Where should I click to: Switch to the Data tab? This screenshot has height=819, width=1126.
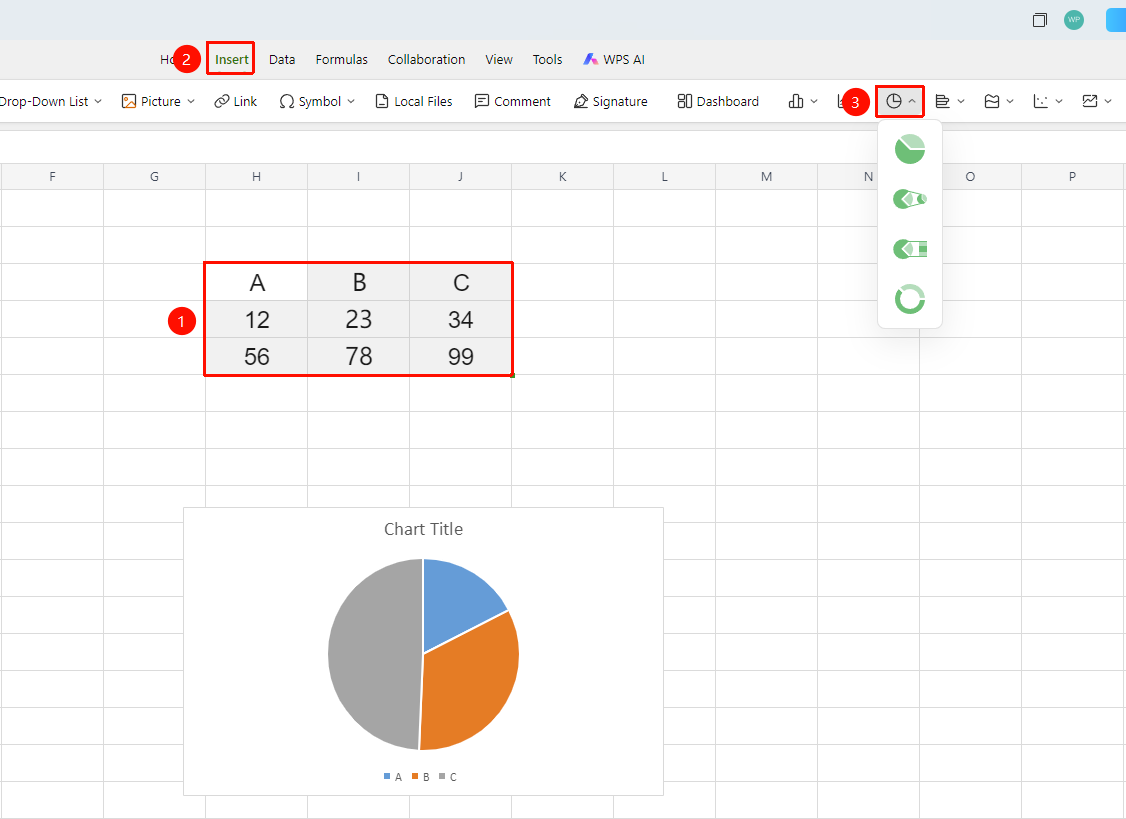282,60
